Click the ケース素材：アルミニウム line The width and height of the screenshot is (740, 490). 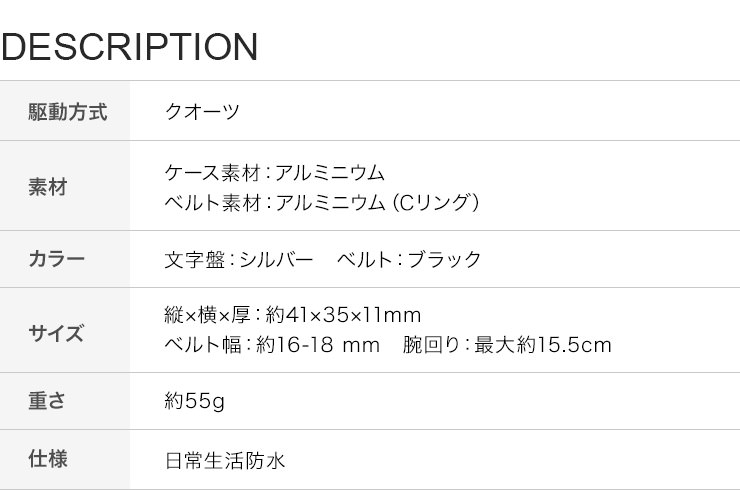275,172
